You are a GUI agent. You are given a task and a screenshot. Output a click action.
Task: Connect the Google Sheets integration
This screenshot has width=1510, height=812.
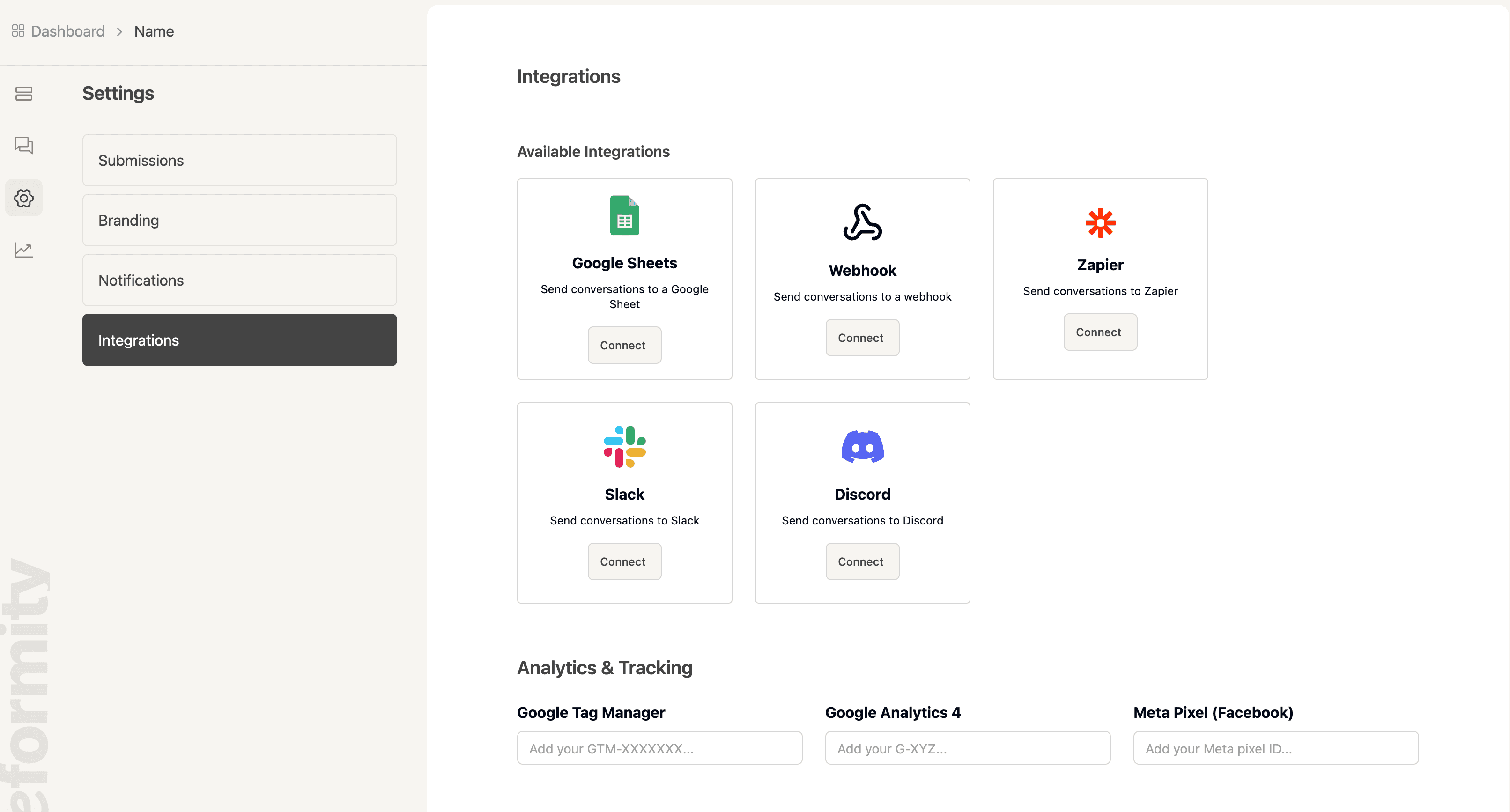click(x=624, y=345)
